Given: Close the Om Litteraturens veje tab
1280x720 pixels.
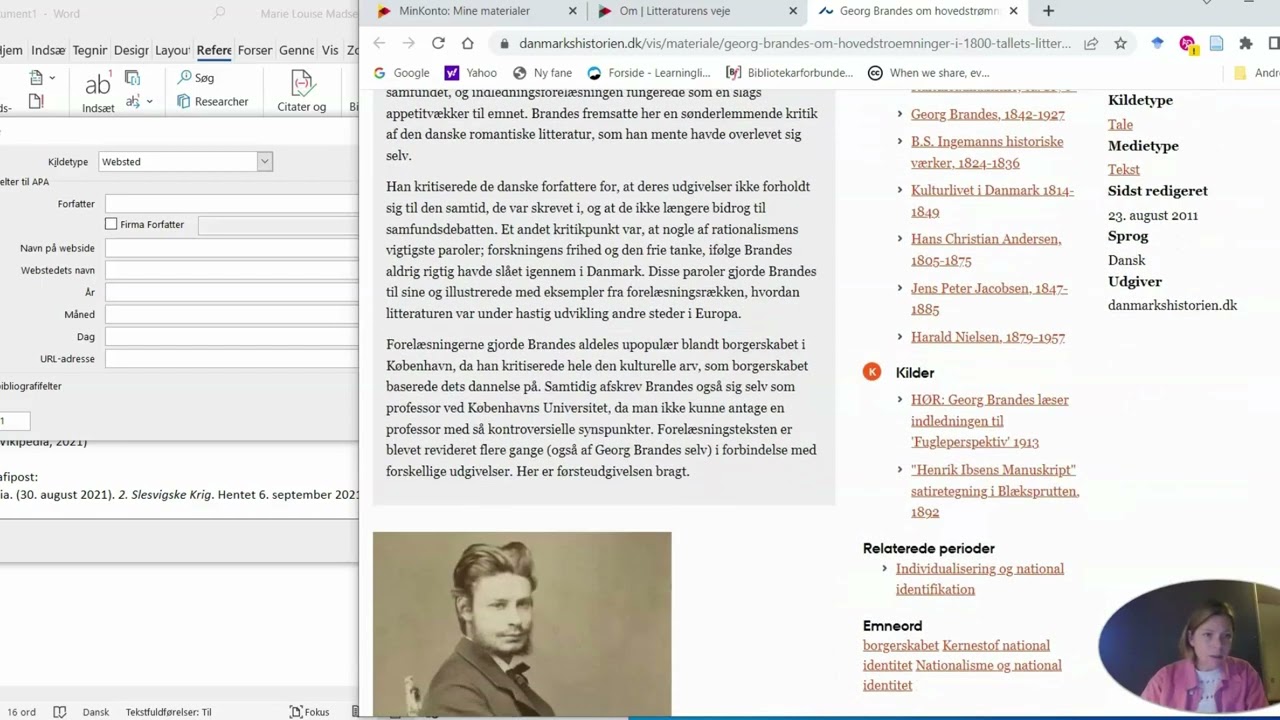Looking at the screenshot, I should (x=793, y=11).
